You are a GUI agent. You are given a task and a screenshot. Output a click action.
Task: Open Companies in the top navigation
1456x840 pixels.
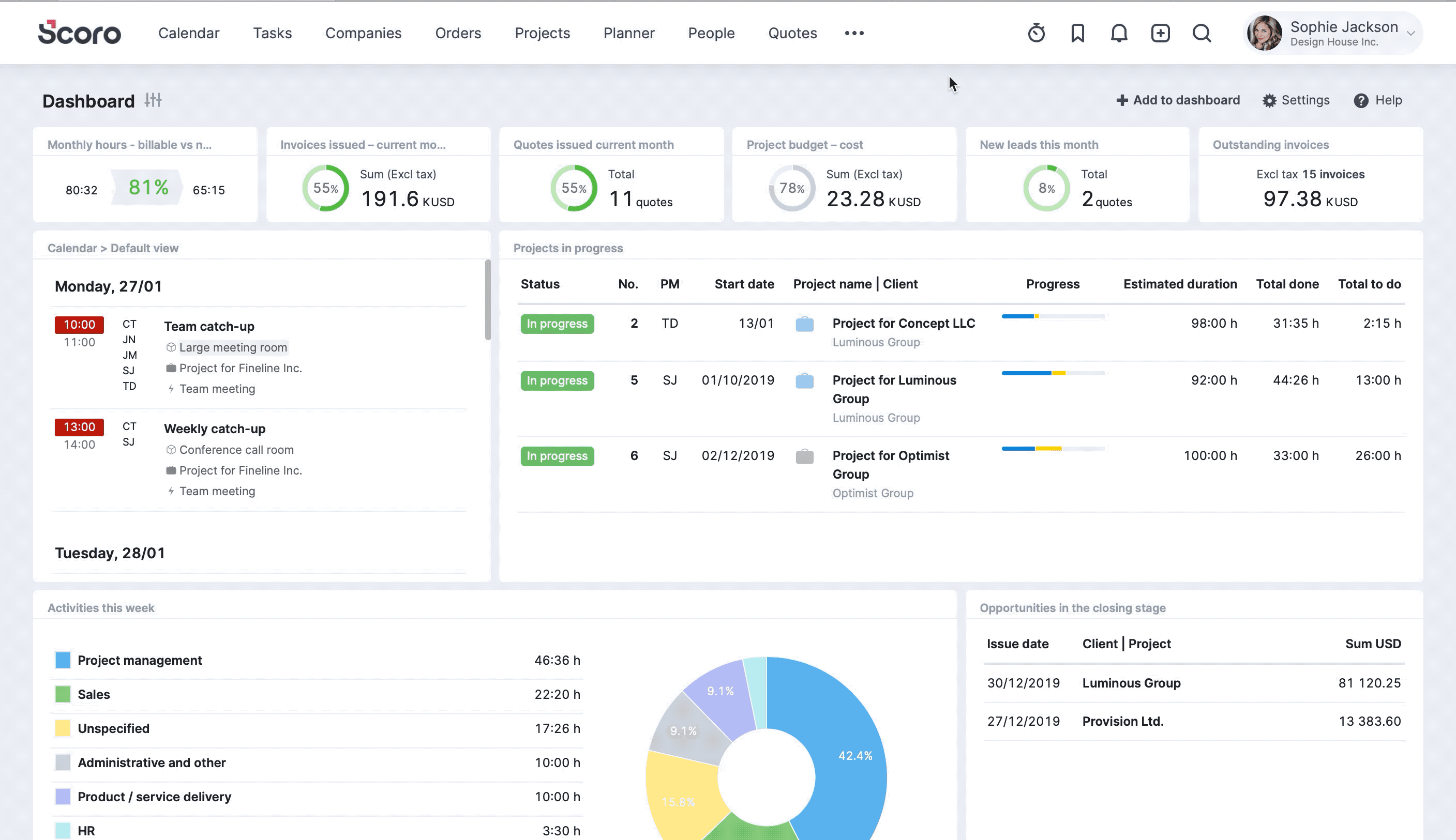[364, 33]
